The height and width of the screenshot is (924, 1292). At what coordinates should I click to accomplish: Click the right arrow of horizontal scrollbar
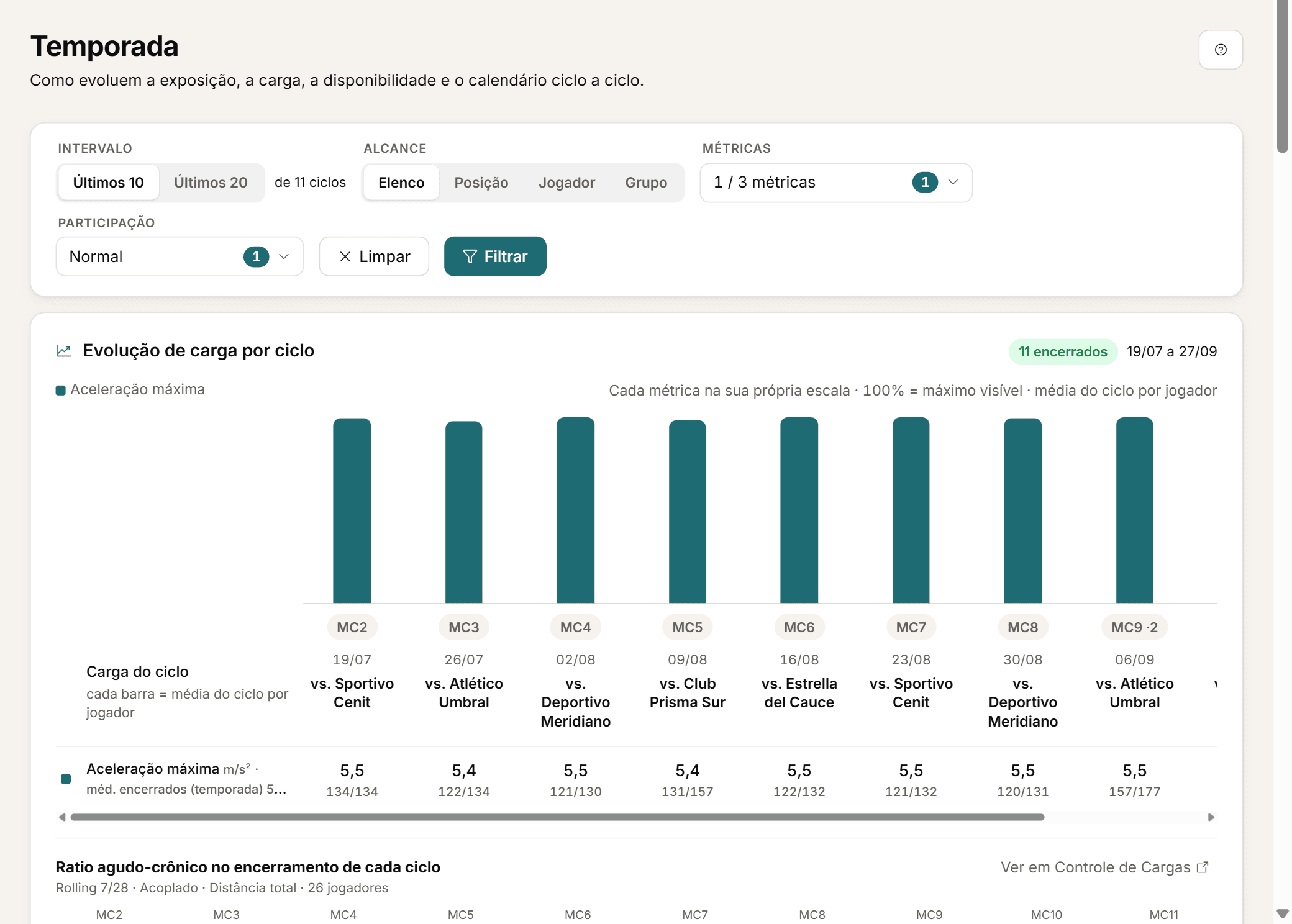[x=1211, y=817]
